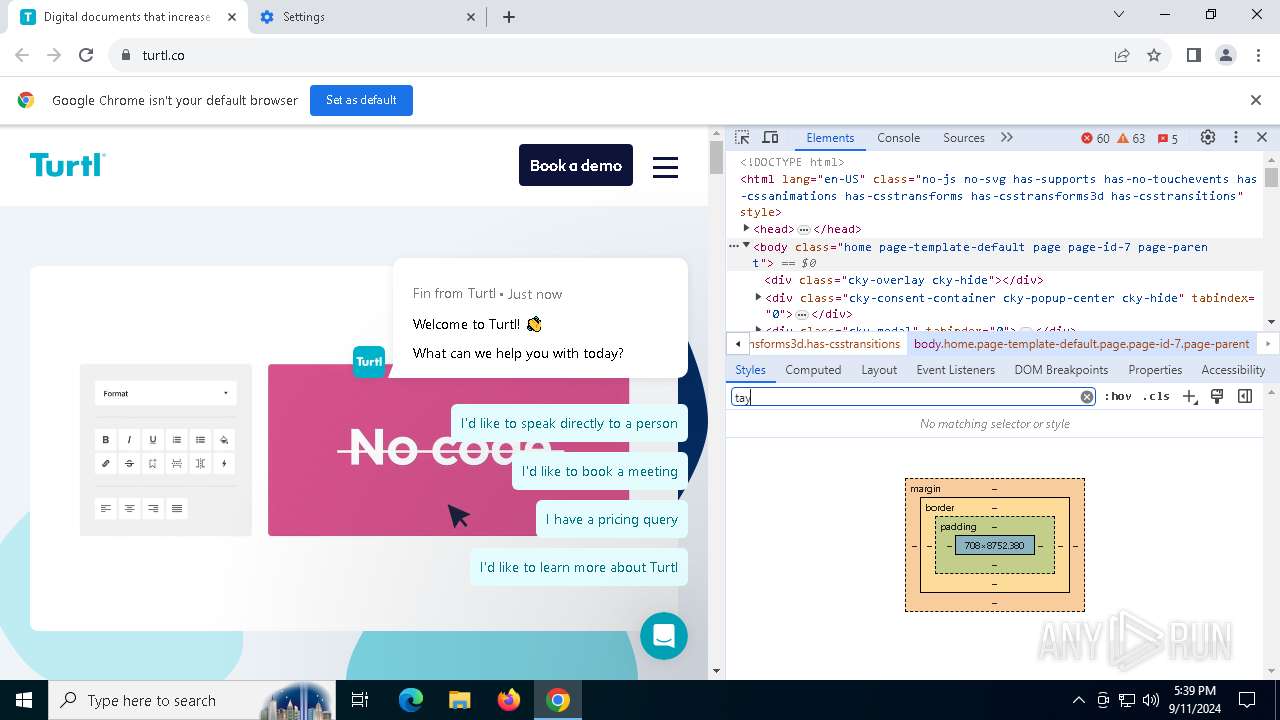Switch to the Settings browser tab
The height and width of the screenshot is (720, 1280).
[x=368, y=17]
